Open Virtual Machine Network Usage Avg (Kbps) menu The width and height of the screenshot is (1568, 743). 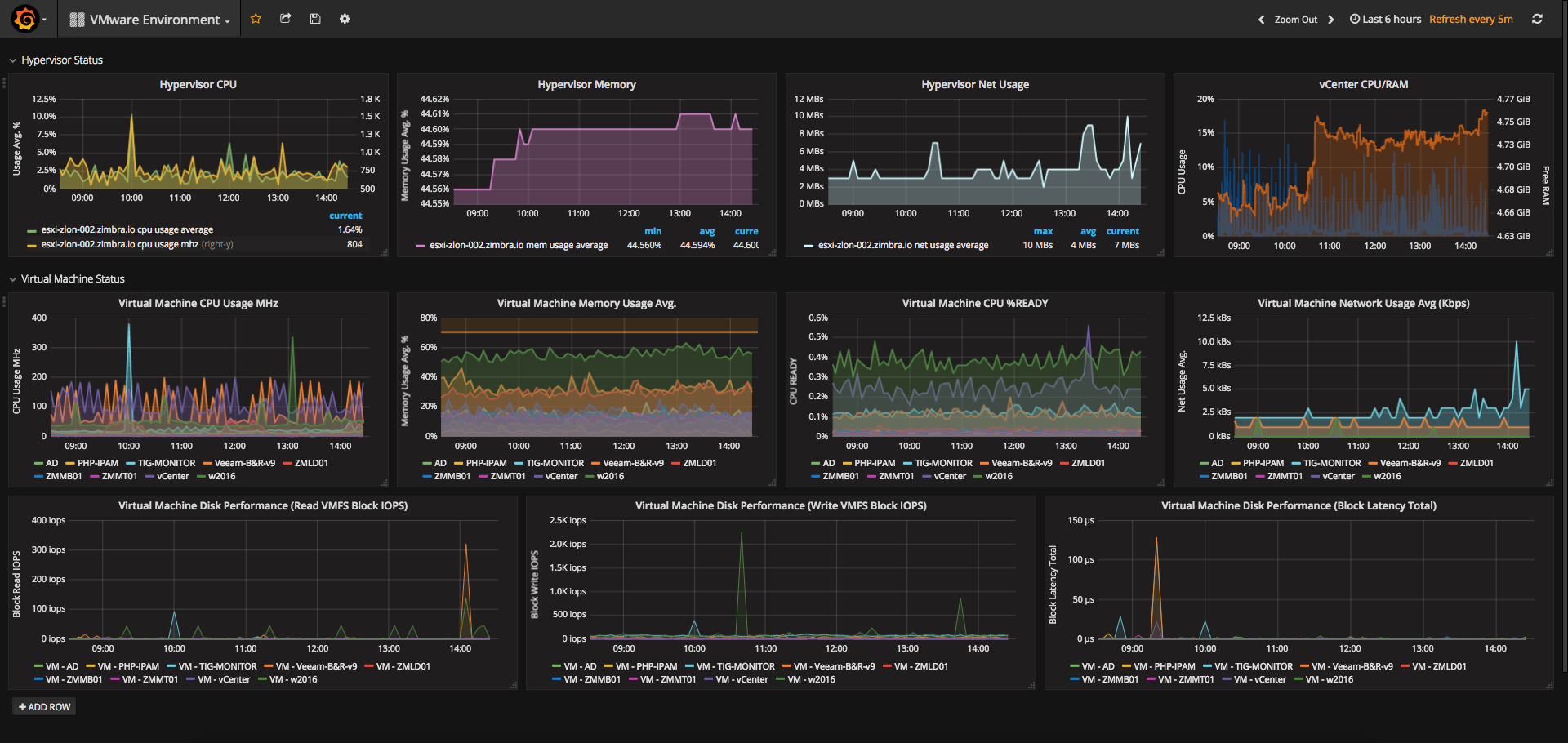[x=1363, y=303]
